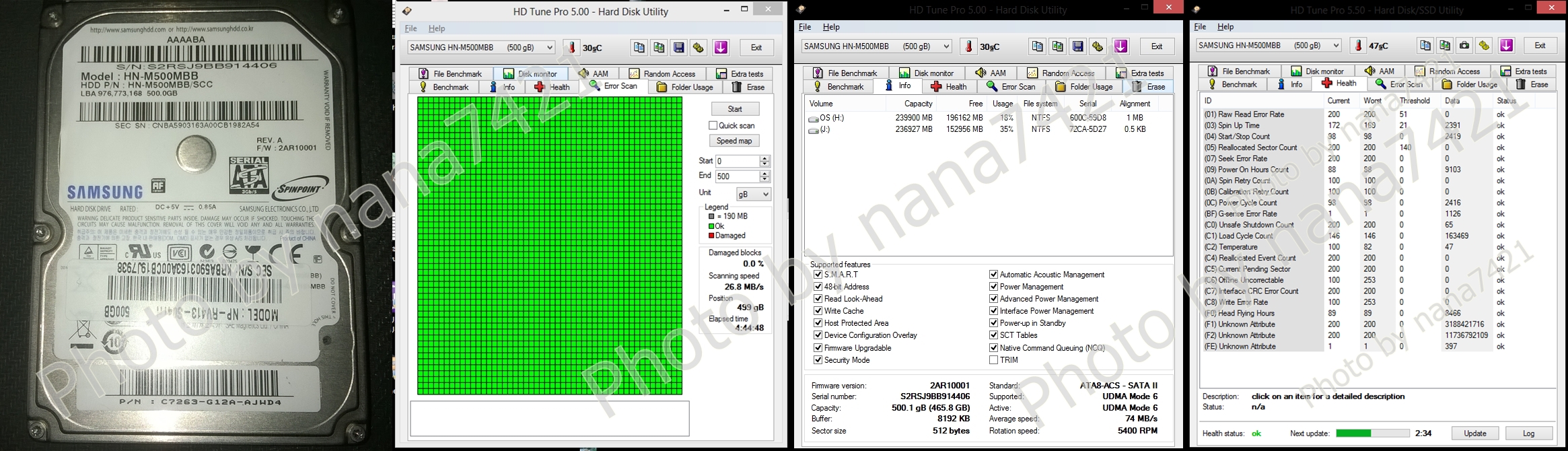Click floppy save screenshot icon in Info window

click(1078, 46)
